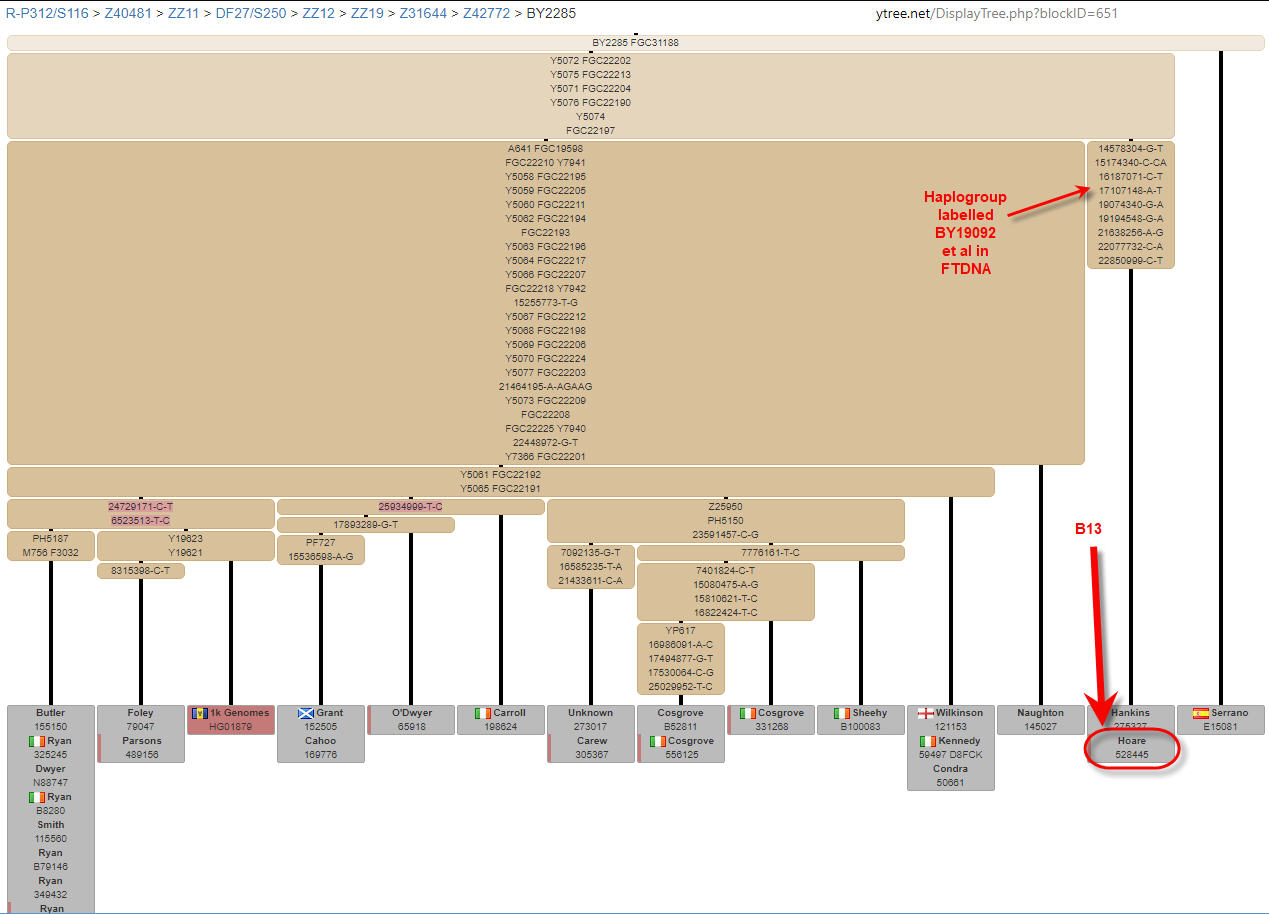Screen dimensions: 1269x914
Task: Select the BY2285 FGC31188 top block
Action: (635, 43)
